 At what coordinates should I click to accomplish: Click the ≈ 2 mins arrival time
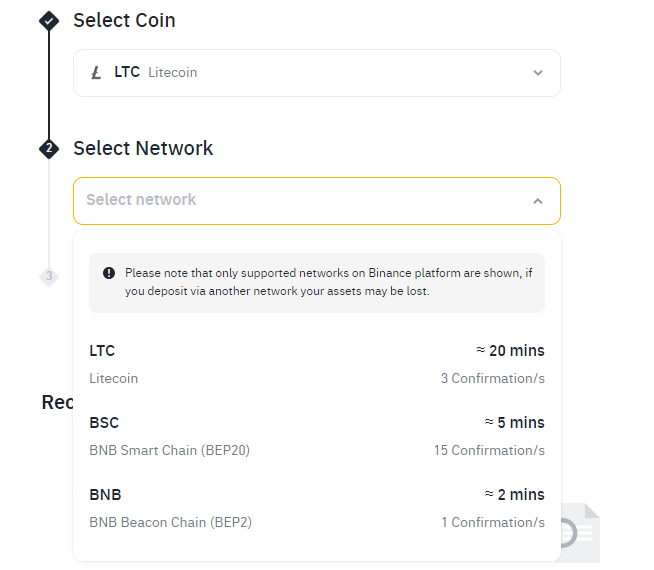point(514,495)
